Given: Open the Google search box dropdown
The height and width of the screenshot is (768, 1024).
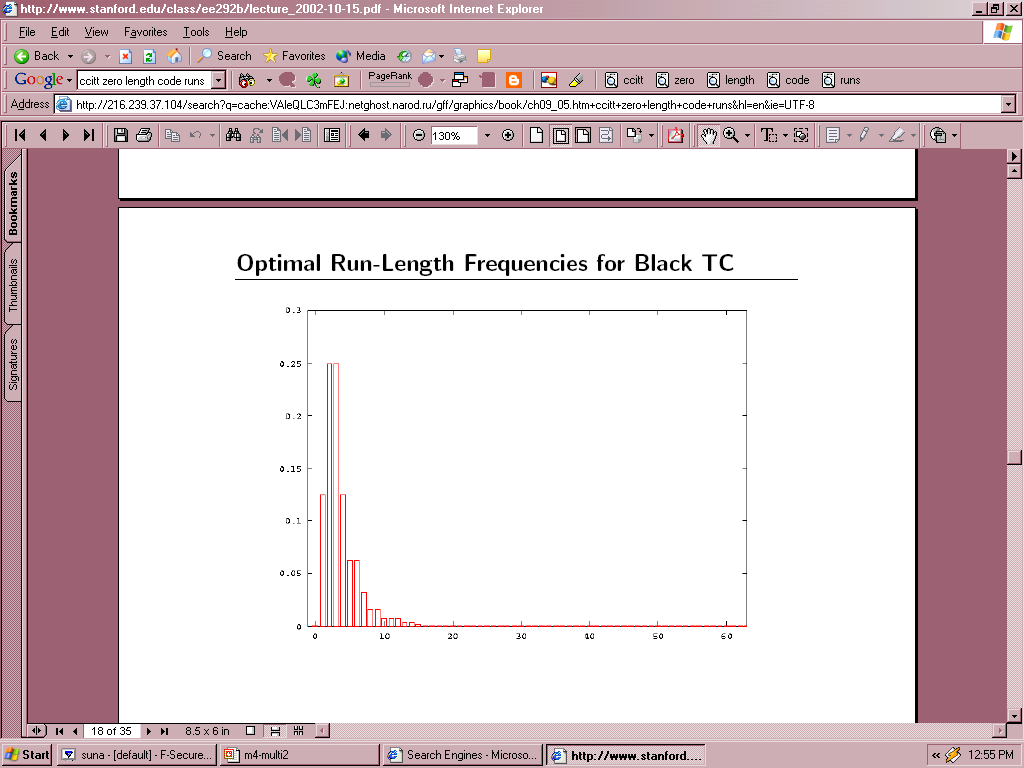Looking at the screenshot, I should tap(219, 80).
